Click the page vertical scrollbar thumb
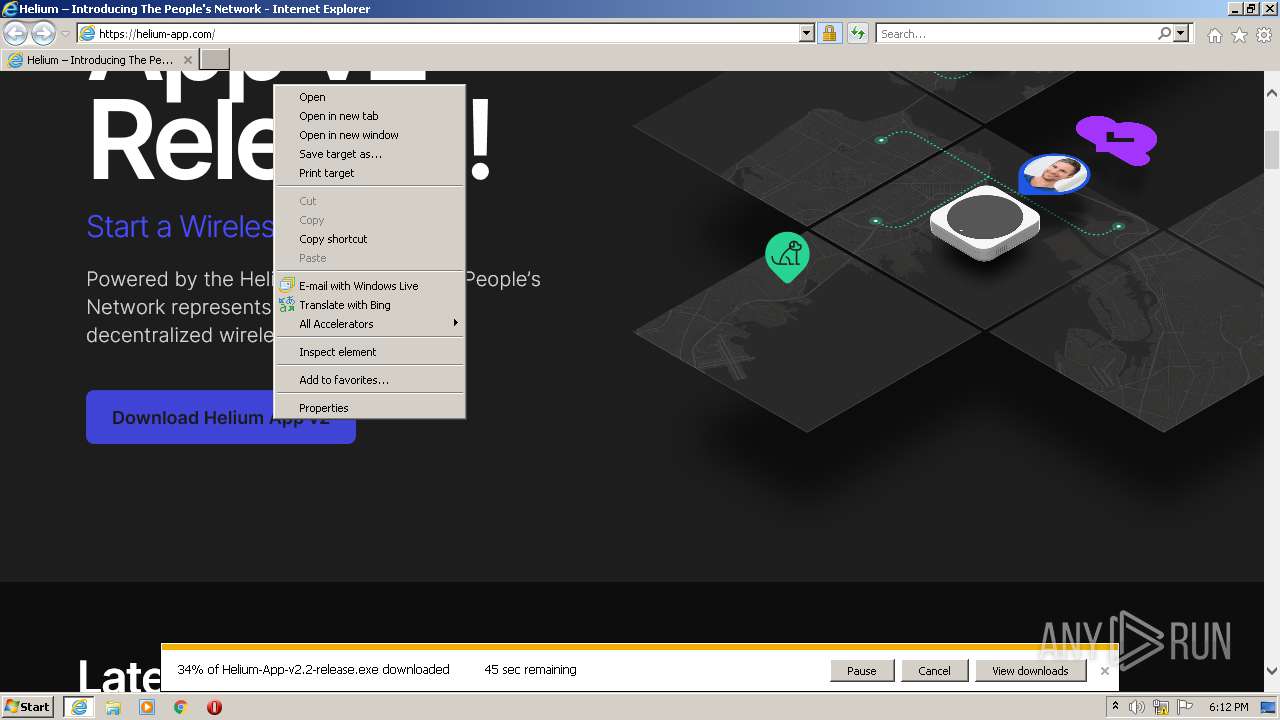Viewport: 1280px width, 720px height. click(x=1272, y=150)
